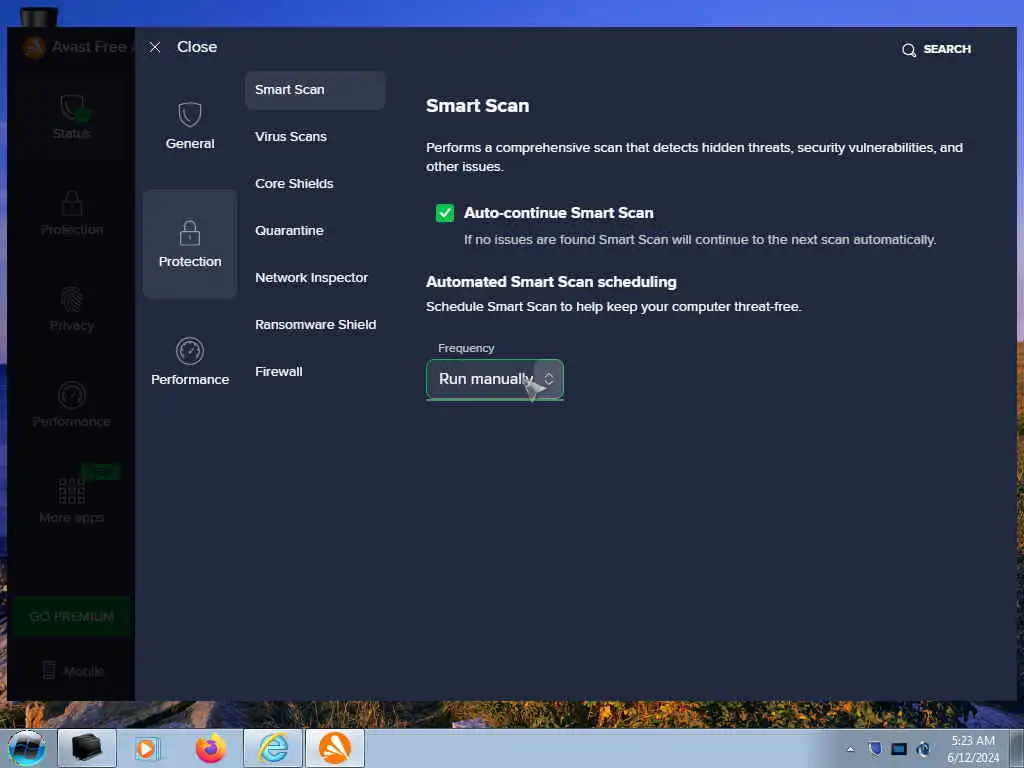Open the Performance settings category

(190, 362)
